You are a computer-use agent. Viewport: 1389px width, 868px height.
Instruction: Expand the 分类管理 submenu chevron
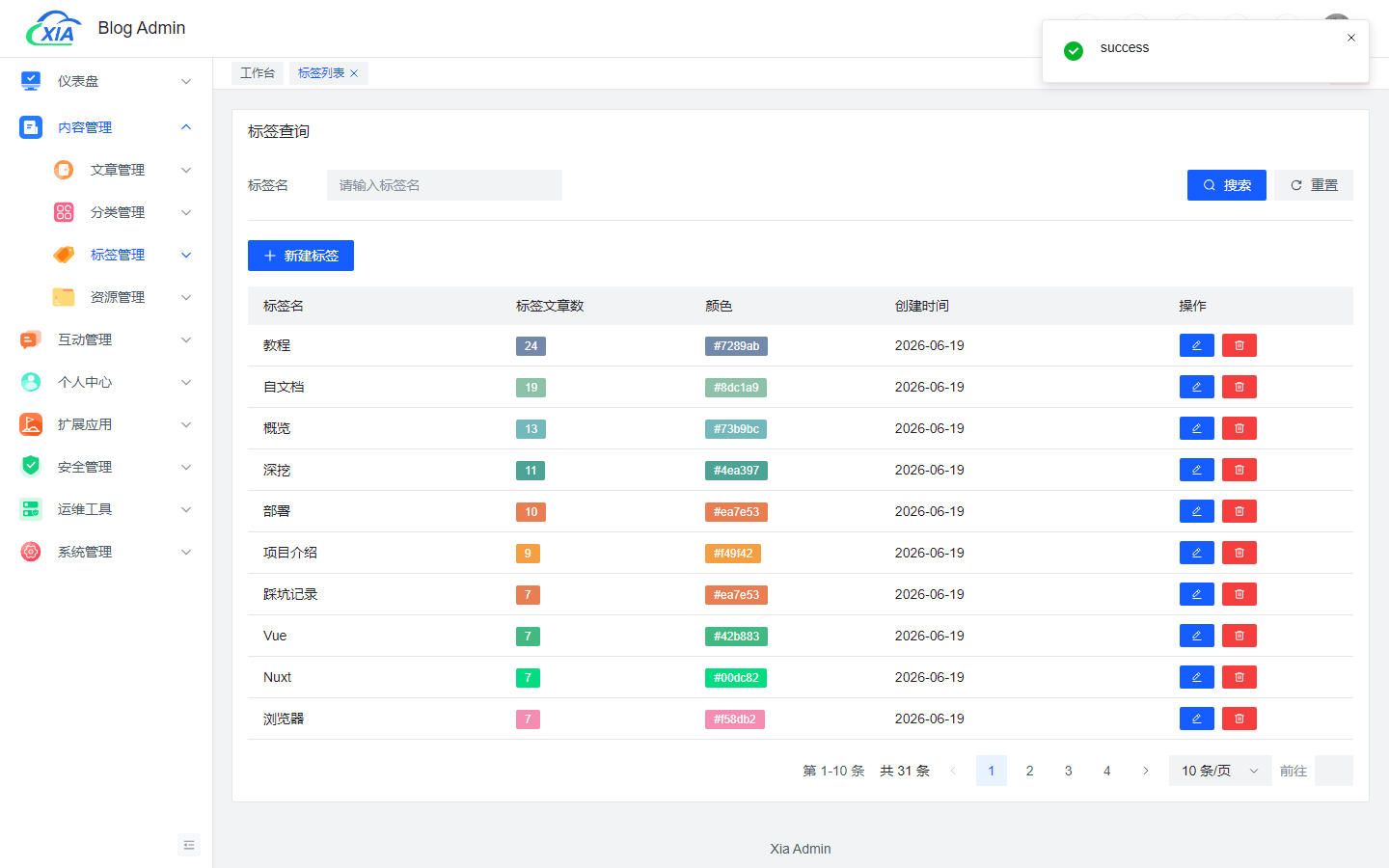[186, 212]
